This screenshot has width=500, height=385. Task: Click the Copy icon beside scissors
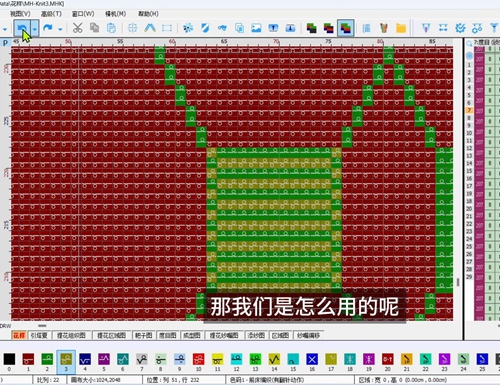95,28
